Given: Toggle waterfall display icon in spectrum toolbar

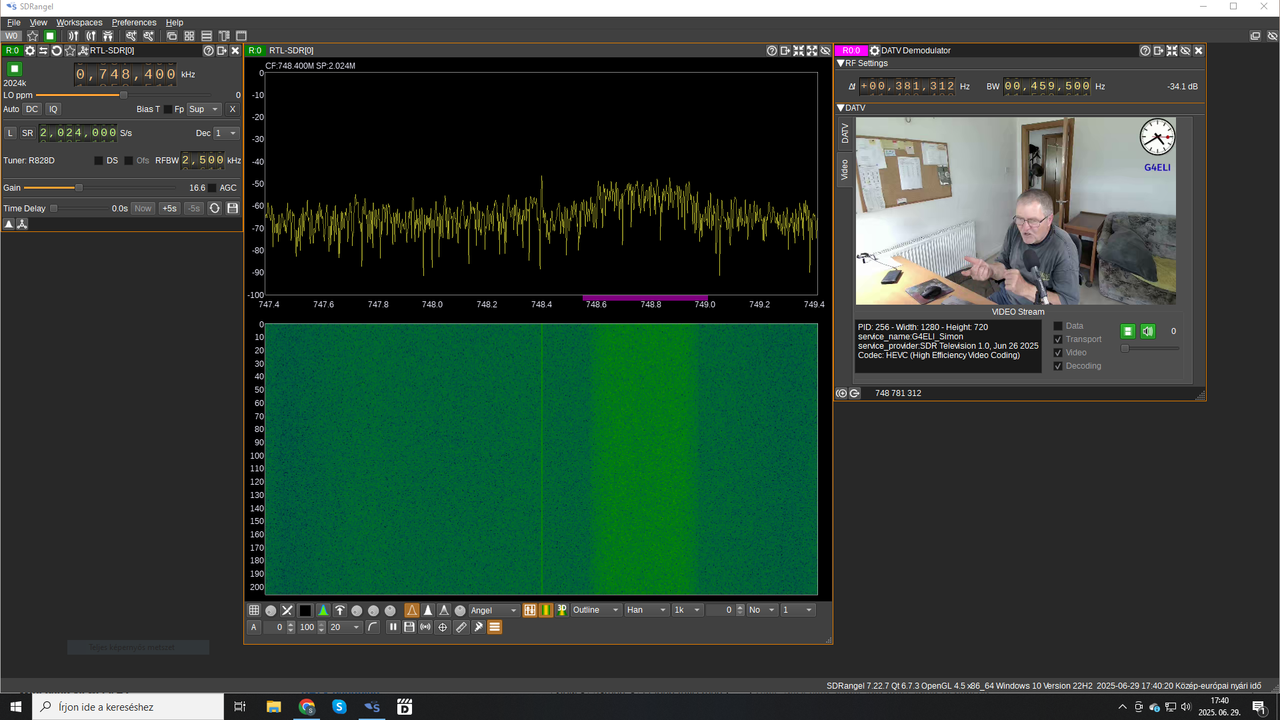Looking at the screenshot, I should (x=546, y=610).
